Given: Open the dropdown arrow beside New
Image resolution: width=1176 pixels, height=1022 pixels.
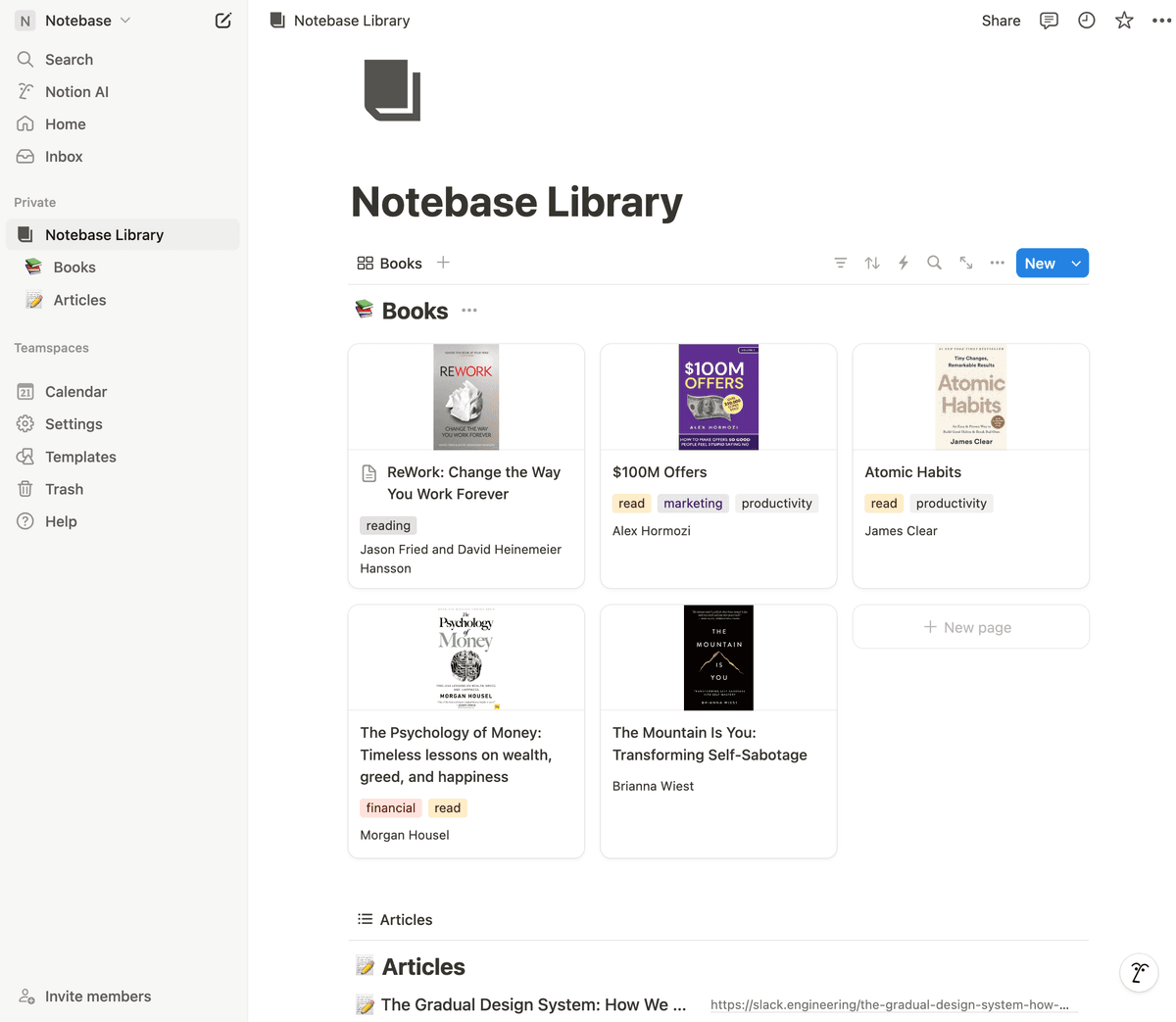Looking at the screenshot, I should click(x=1076, y=264).
